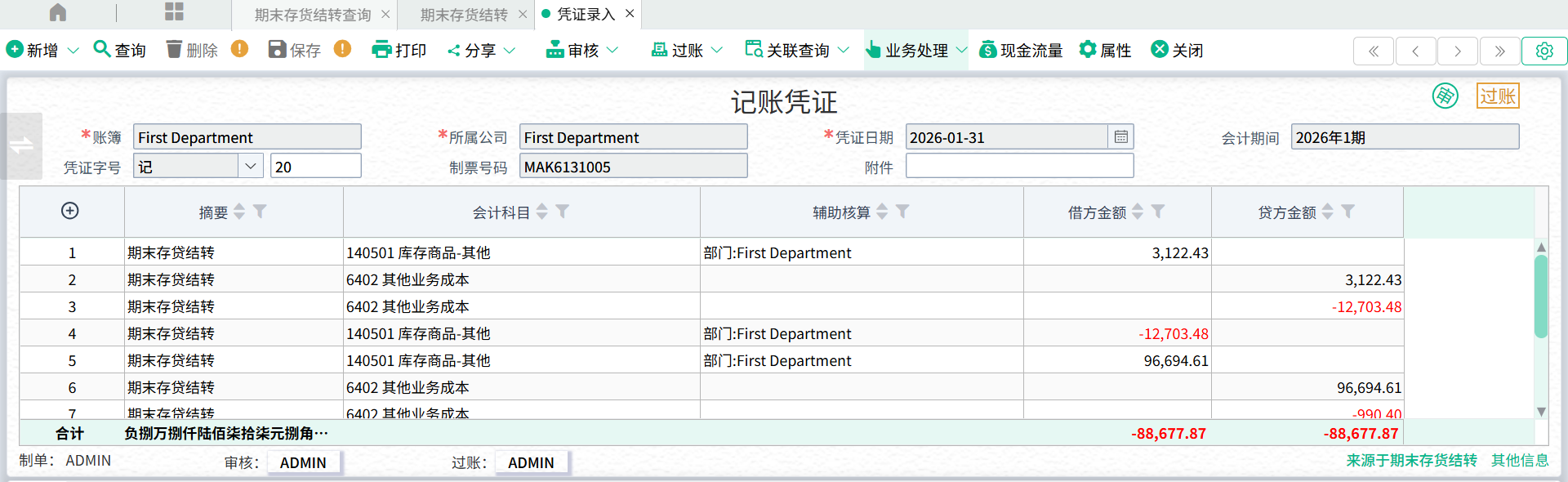Expand the 凭证字号 dropdown
The height and width of the screenshot is (482, 1568).
[250, 167]
